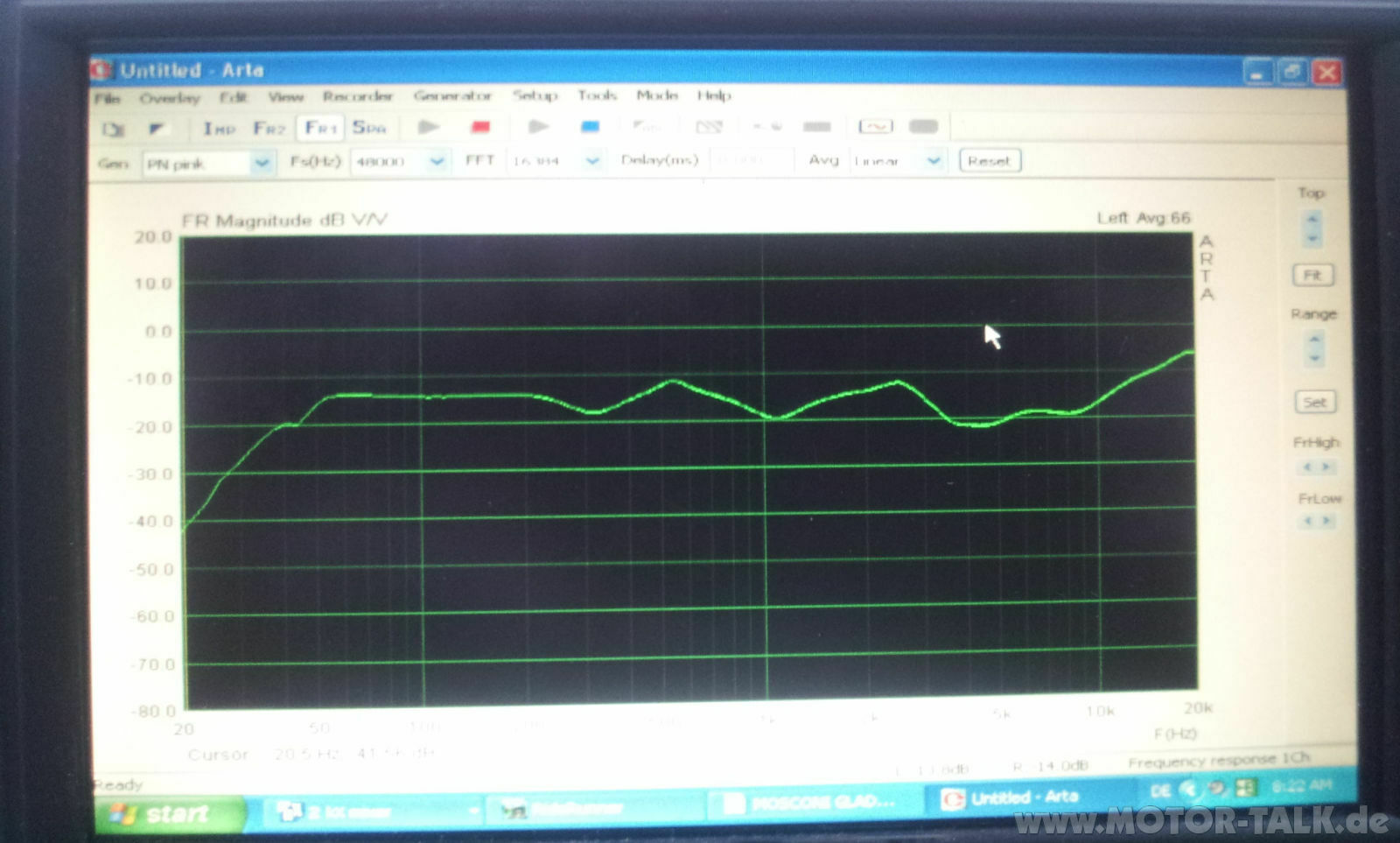The image size is (1400, 843).
Task: Select the Fr2 dual-channel response mode
Action: point(269,129)
